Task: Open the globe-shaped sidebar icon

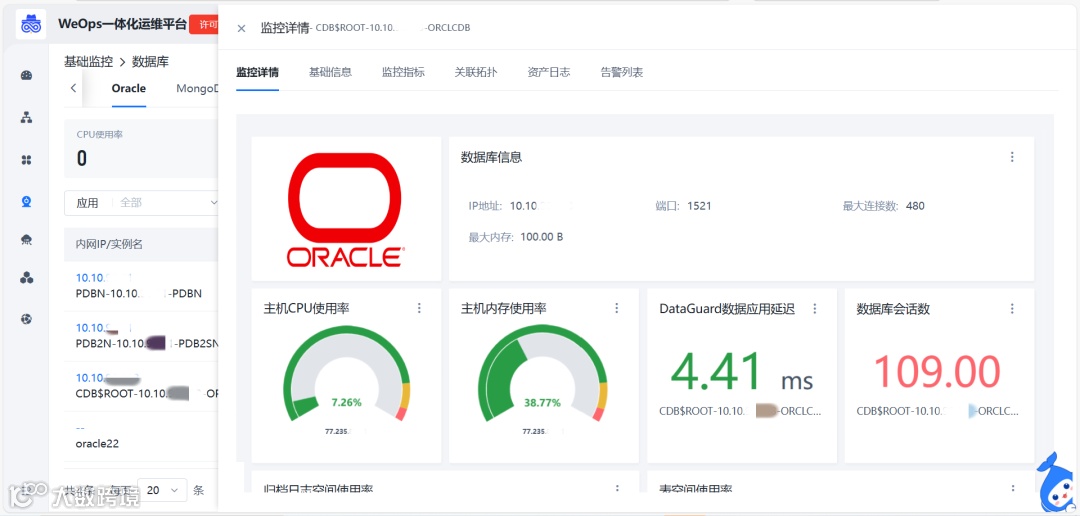Action: [27, 319]
